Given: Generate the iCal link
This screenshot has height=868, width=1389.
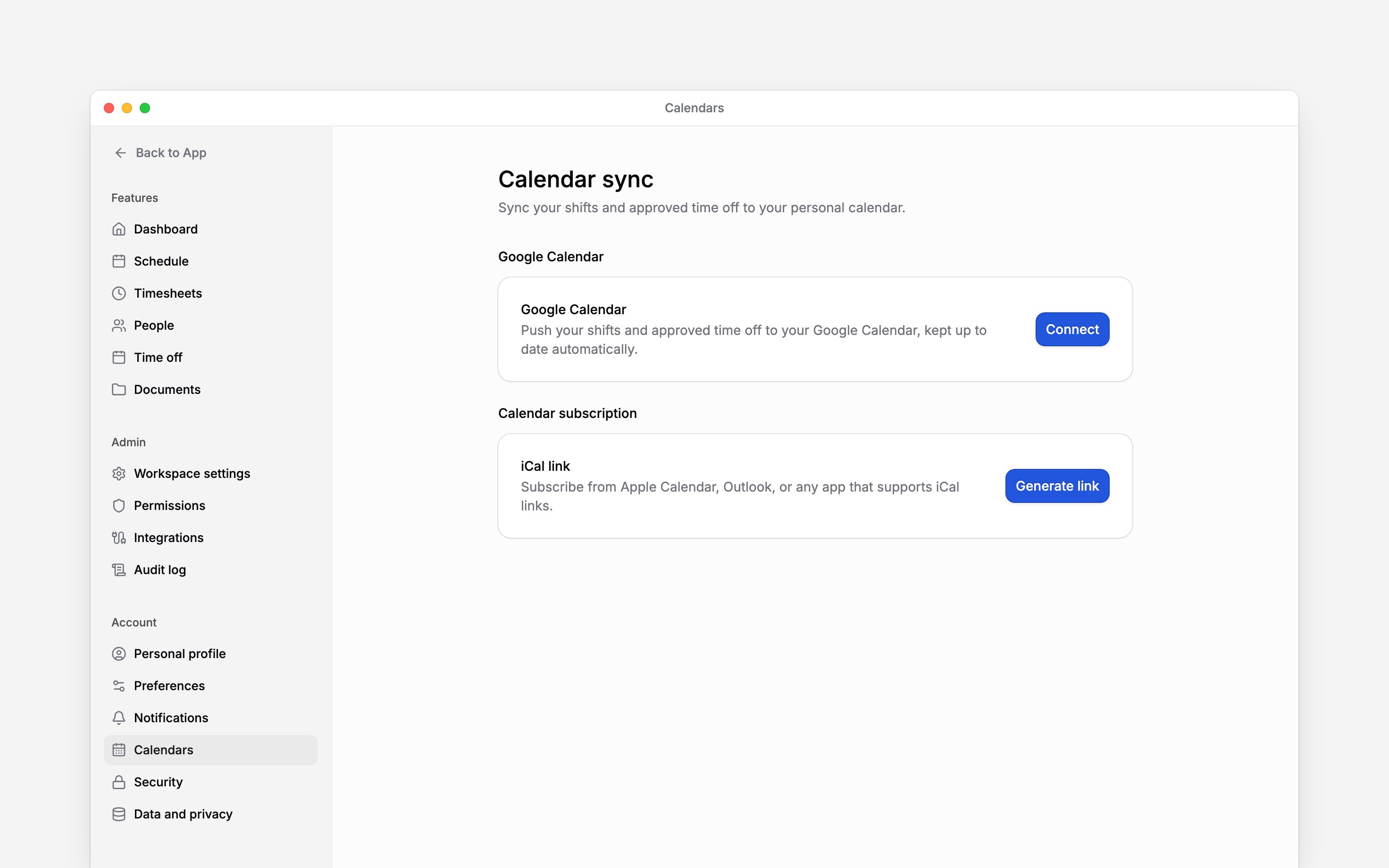Looking at the screenshot, I should (x=1057, y=486).
